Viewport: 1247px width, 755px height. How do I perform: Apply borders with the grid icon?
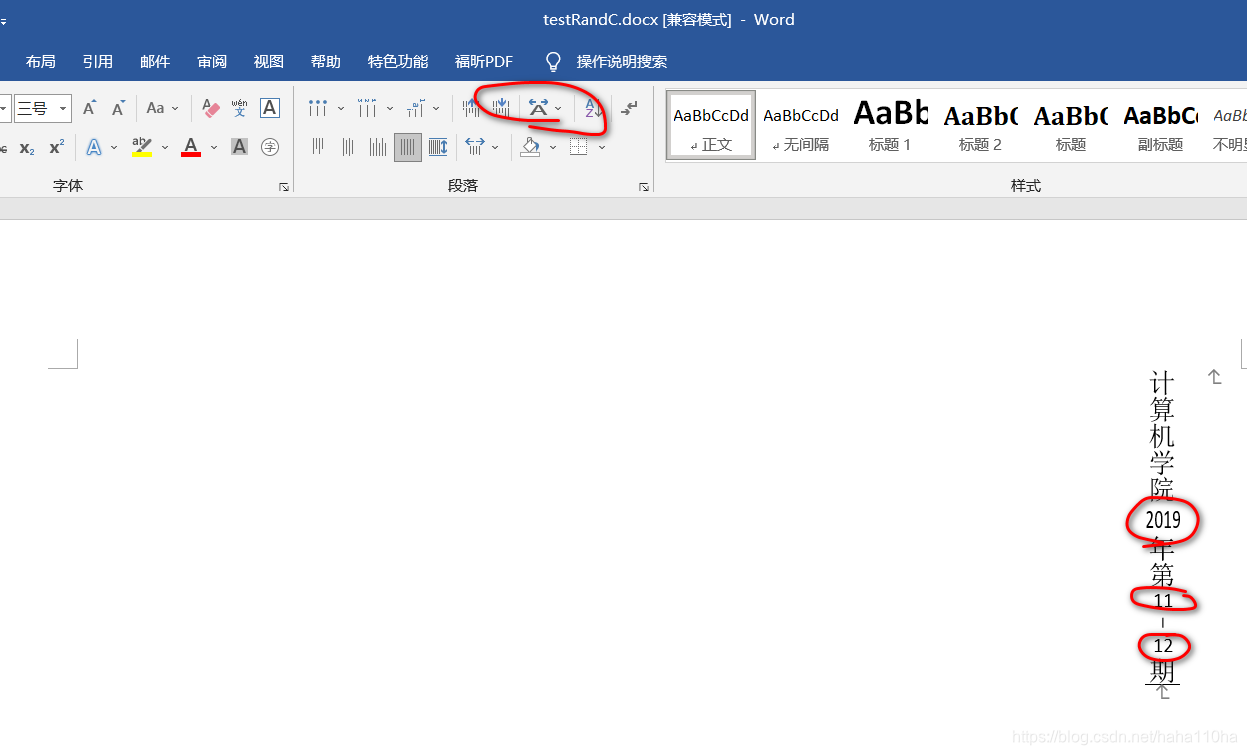(578, 147)
